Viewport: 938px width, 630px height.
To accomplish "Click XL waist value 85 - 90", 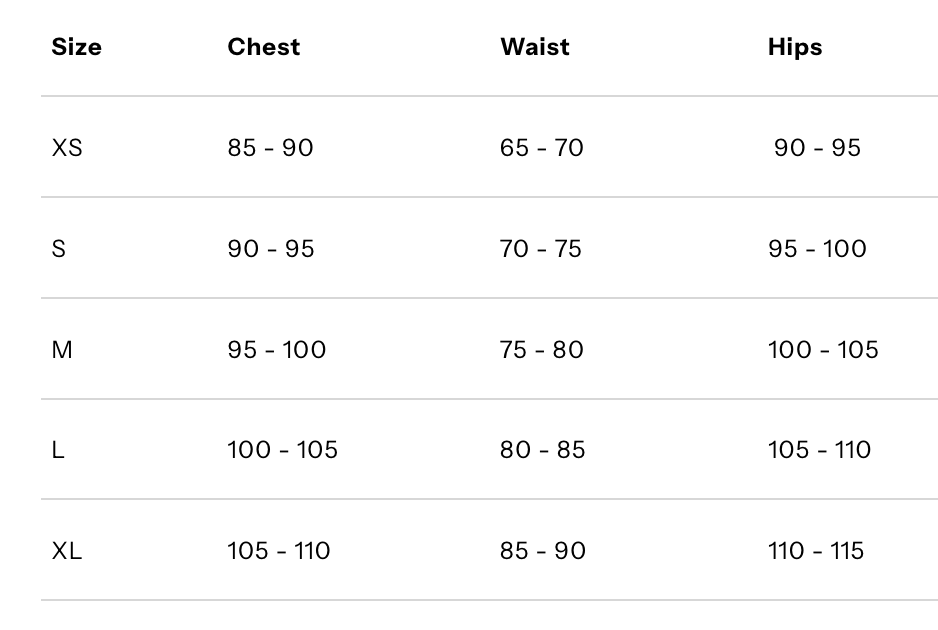I will (542, 551).
